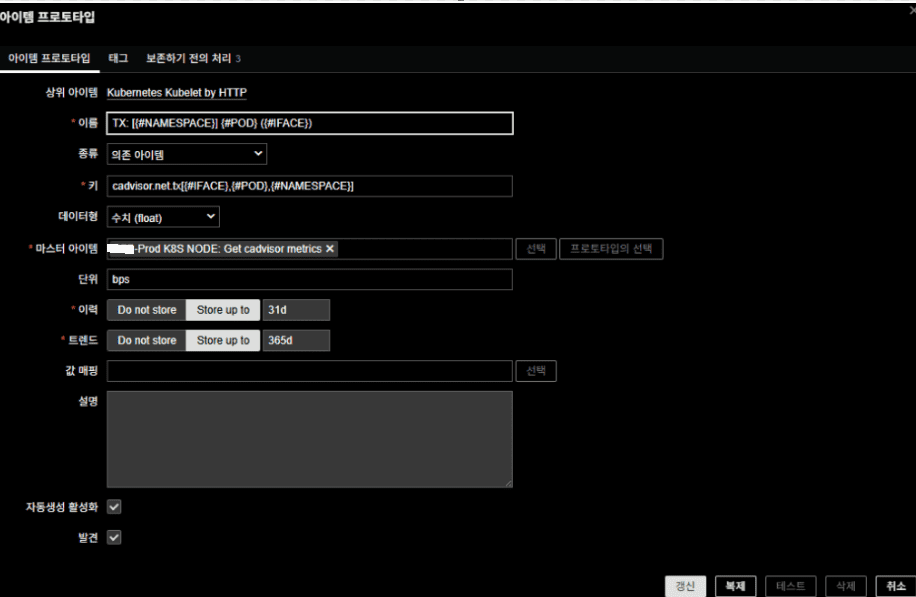This screenshot has width=916, height=597.
Task: Select Do not store for 이력
Action: (x=146, y=310)
